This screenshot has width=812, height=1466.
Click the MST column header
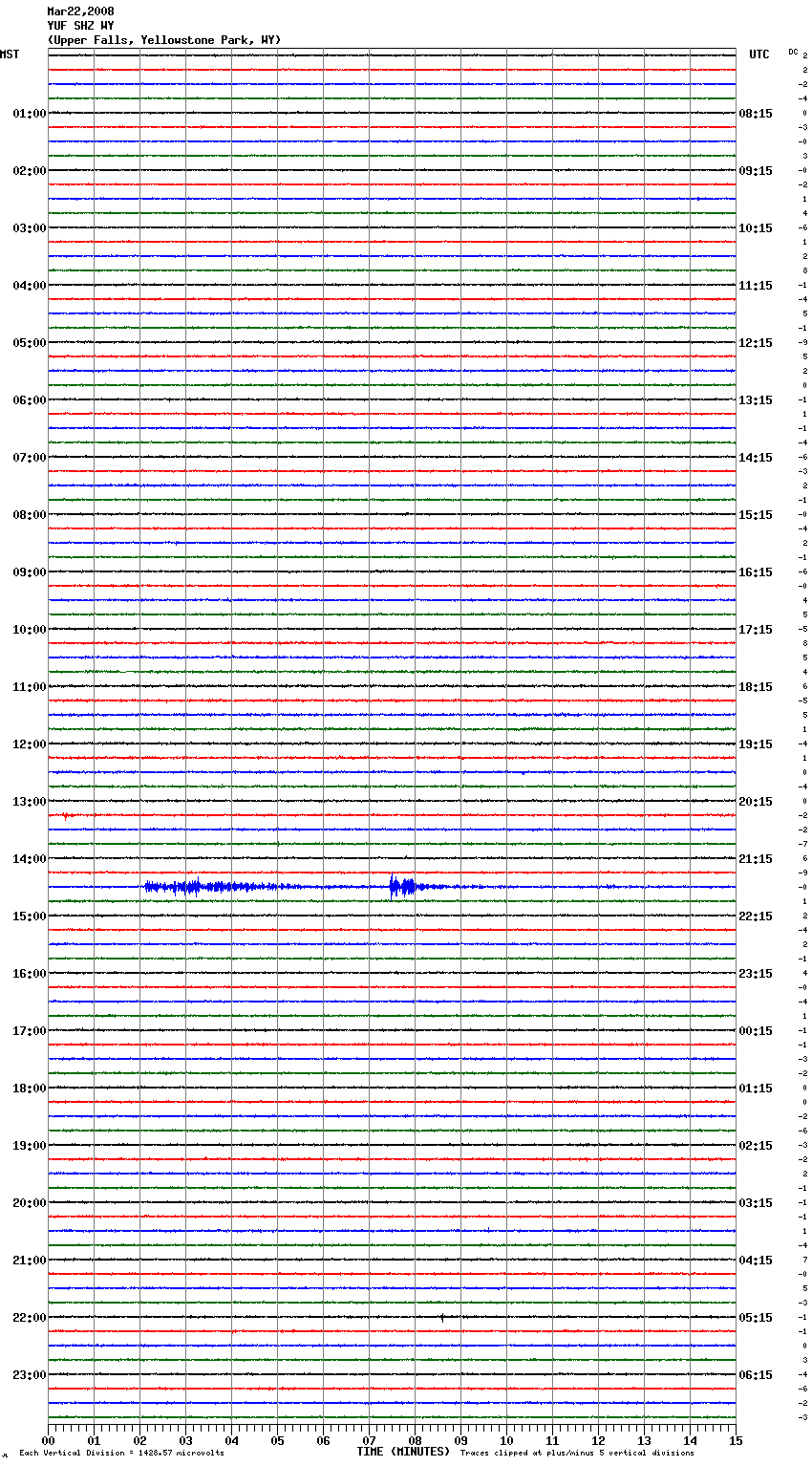tap(10, 54)
